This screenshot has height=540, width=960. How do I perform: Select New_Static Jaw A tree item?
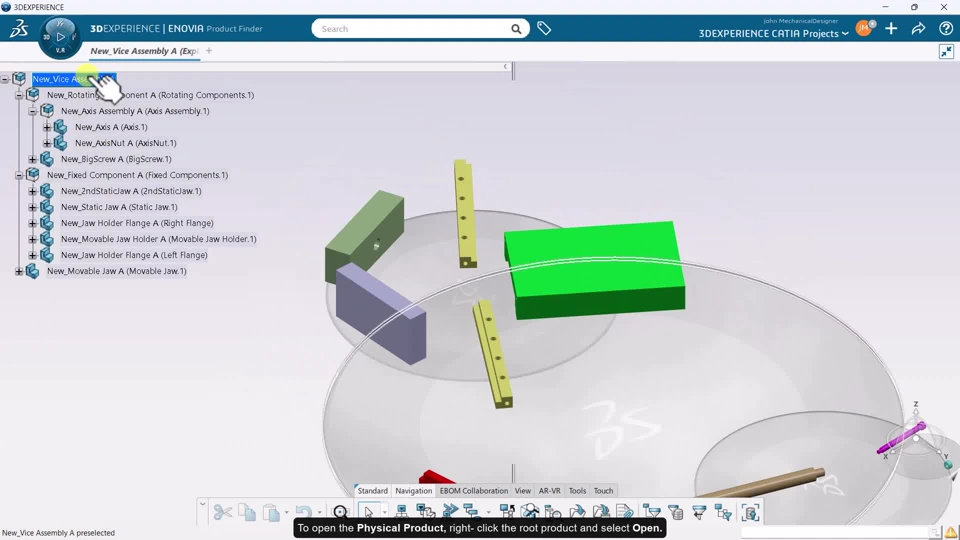coord(119,207)
